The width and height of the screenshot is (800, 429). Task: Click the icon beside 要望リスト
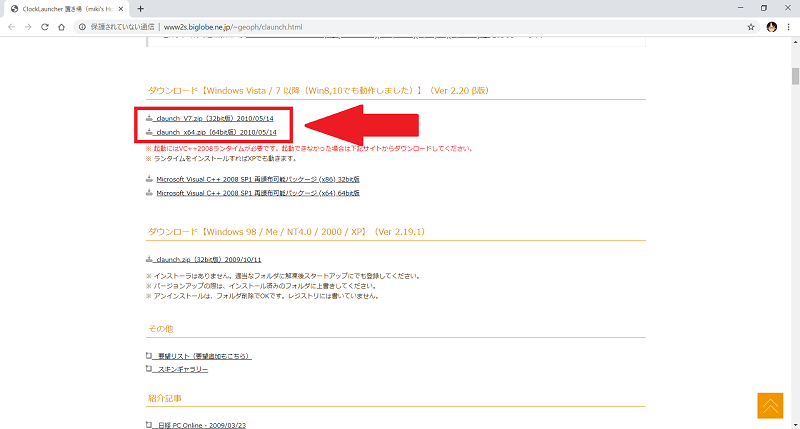pyautogui.click(x=149, y=356)
